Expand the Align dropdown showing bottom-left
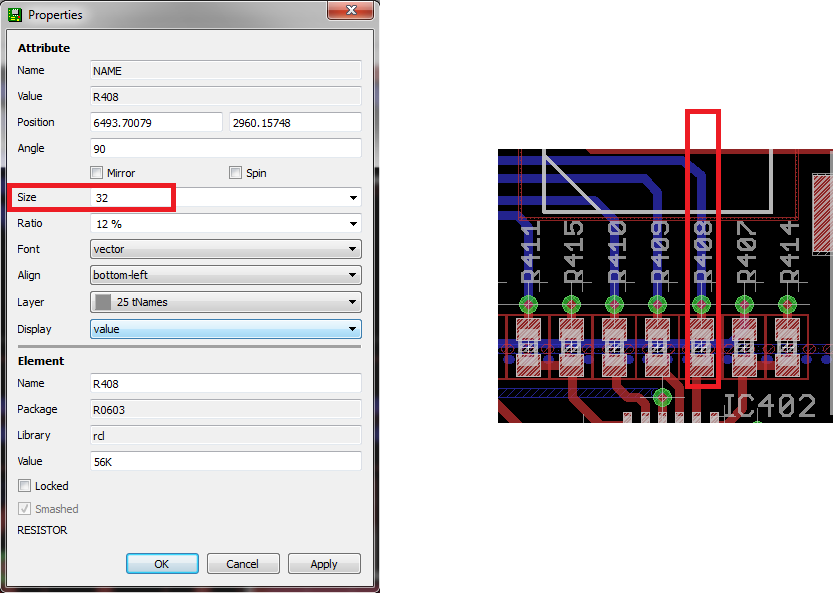Viewport: 834px width, 596px height. [x=353, y=275]
